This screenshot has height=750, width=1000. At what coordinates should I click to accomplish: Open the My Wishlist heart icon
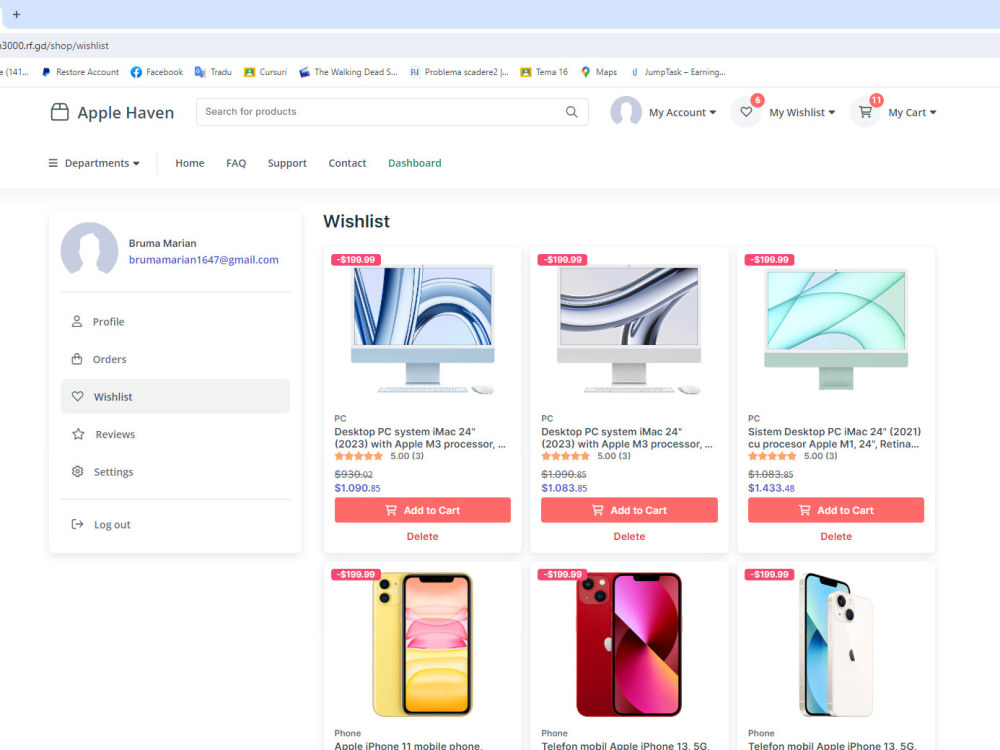(x=746, y=112)
